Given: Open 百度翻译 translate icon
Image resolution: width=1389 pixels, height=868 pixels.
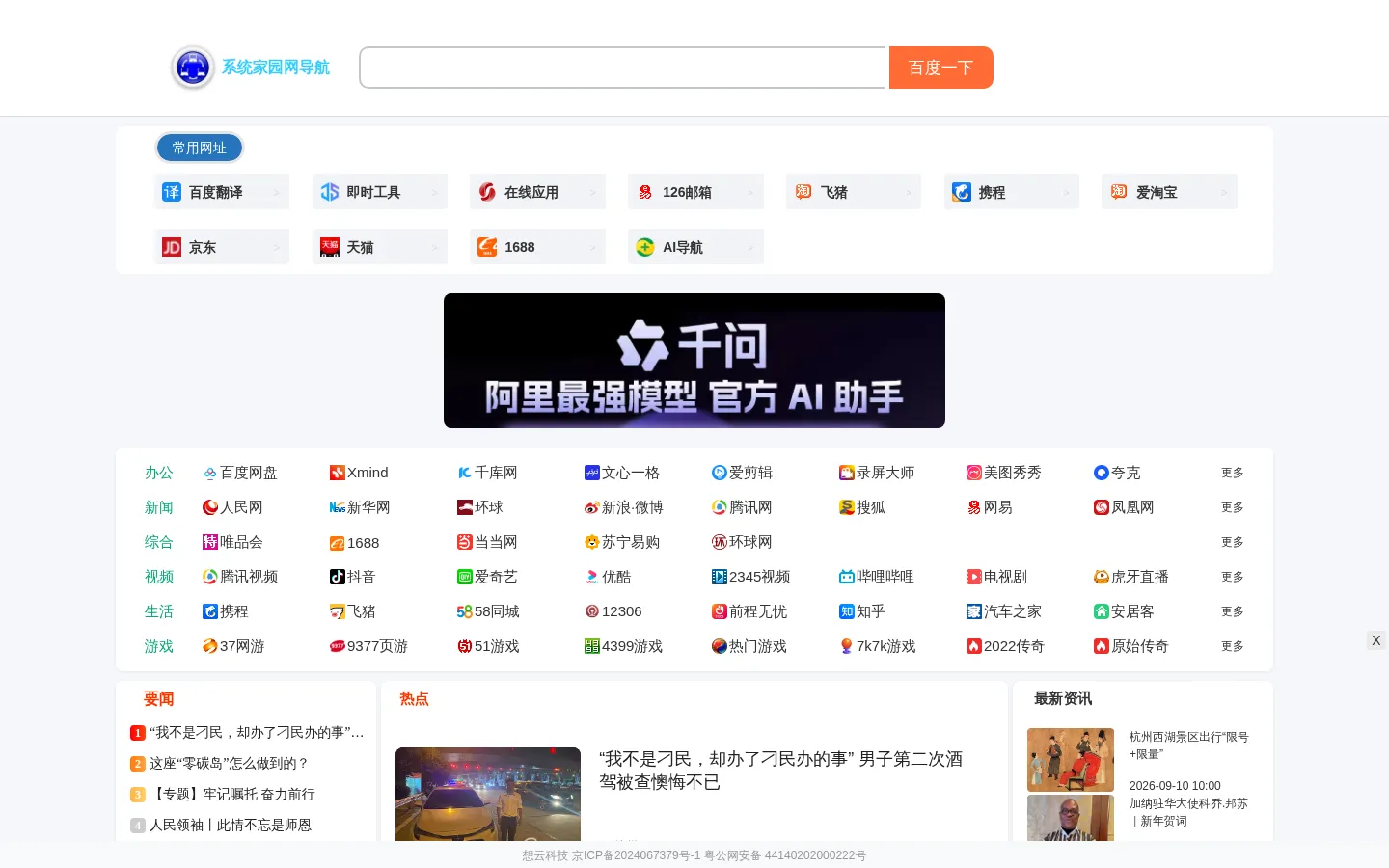Looking at the screenshot, I should click(x=172, y=192).
